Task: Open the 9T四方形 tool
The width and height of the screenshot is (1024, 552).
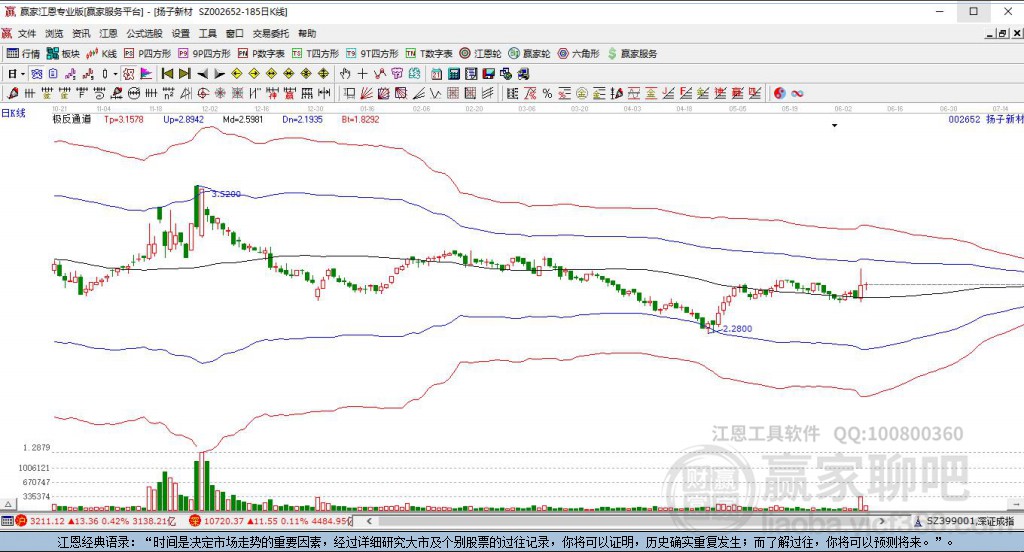Action: pyautogui.click(x=372, y=54)
